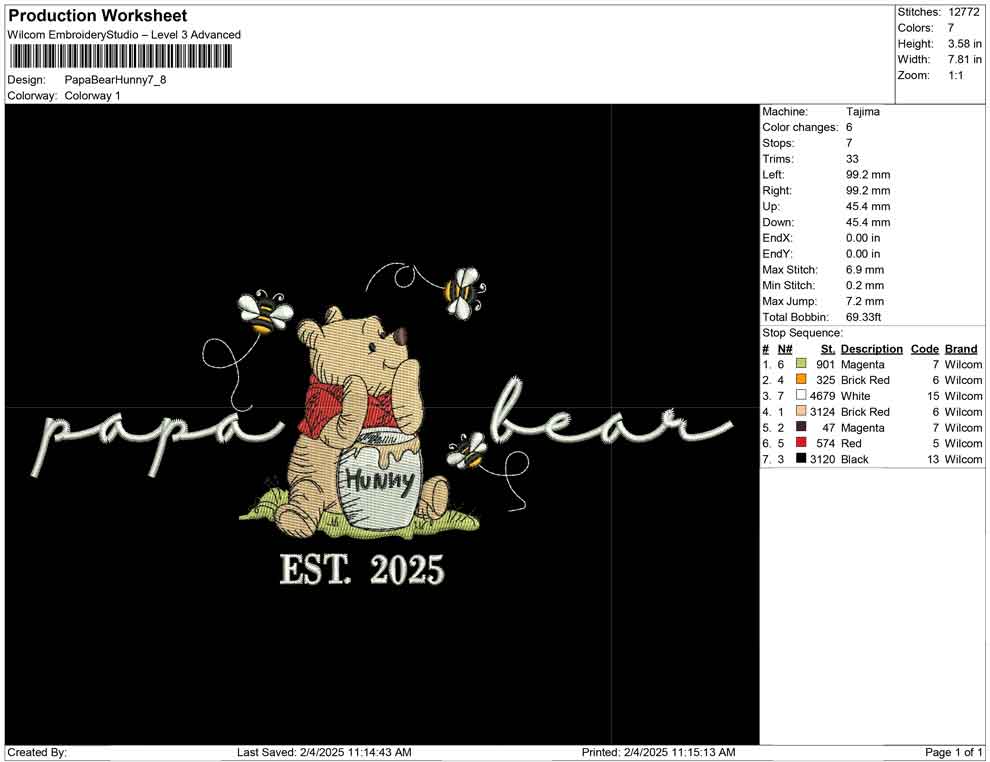Click the 'St.' column header
Viewport: 990px width, 762px height.
tap(828, 348)
